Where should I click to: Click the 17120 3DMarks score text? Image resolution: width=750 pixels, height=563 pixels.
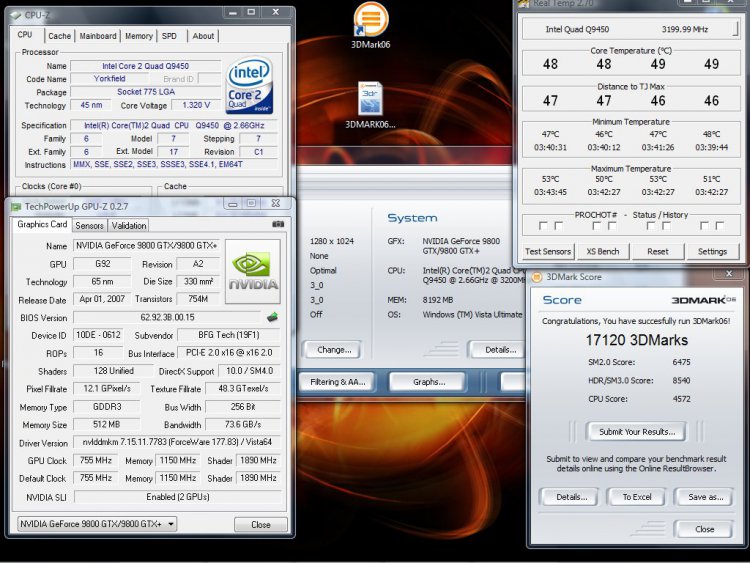[637, 340]
